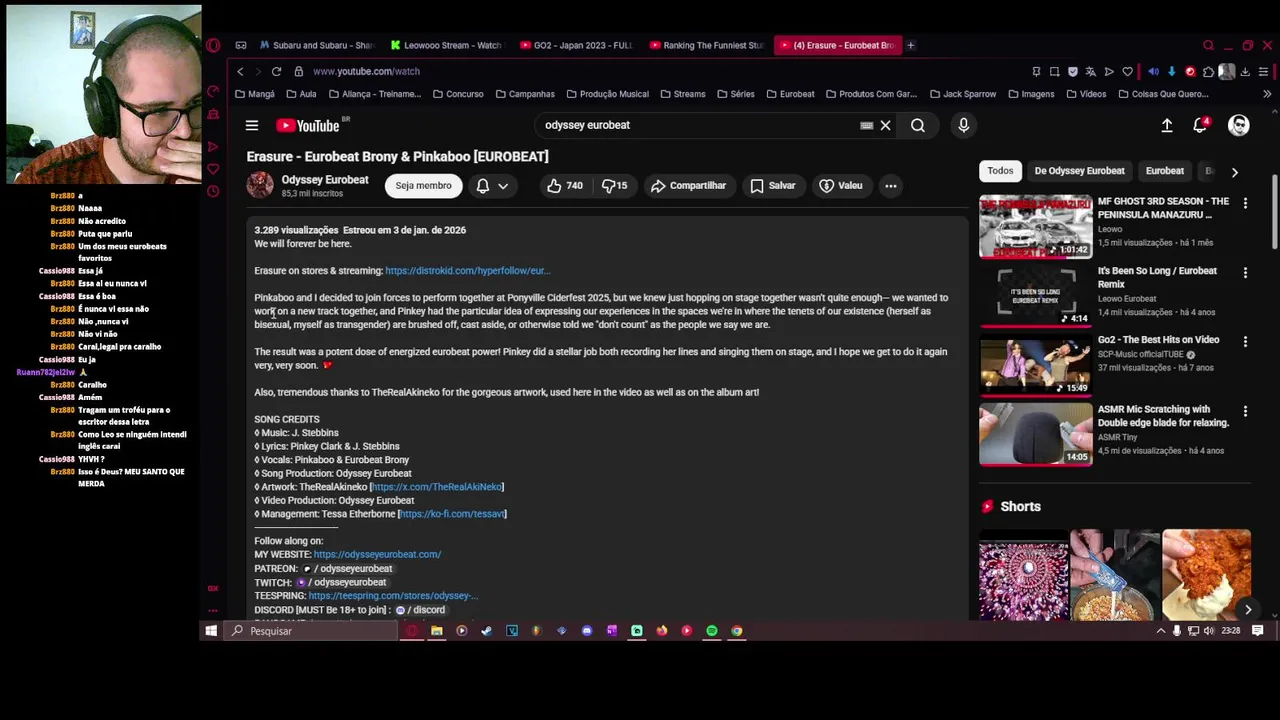Open options for ASMR Mic Scratching video
The width and height of the screenshot is (1280, 720).
tap(1245, 411)
